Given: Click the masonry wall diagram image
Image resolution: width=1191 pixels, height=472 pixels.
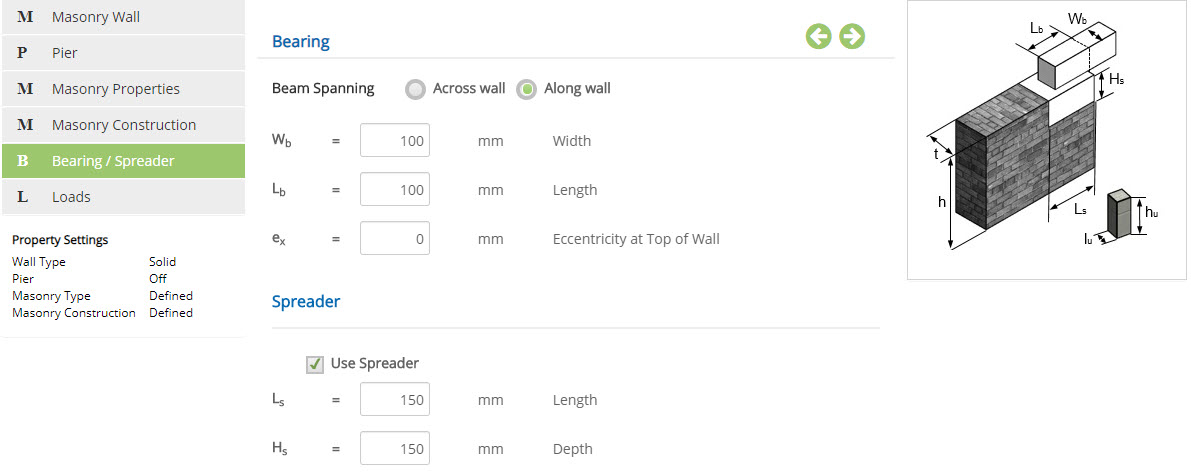Looking at the screenshot, I should 1047,140.
